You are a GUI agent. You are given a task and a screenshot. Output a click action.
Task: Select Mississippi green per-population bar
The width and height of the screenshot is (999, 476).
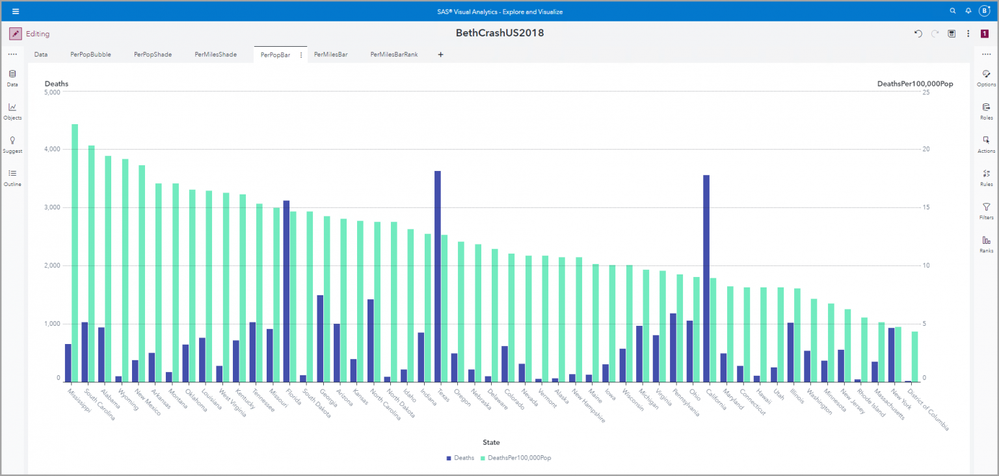pyautogui.click(x=75, y=253)
